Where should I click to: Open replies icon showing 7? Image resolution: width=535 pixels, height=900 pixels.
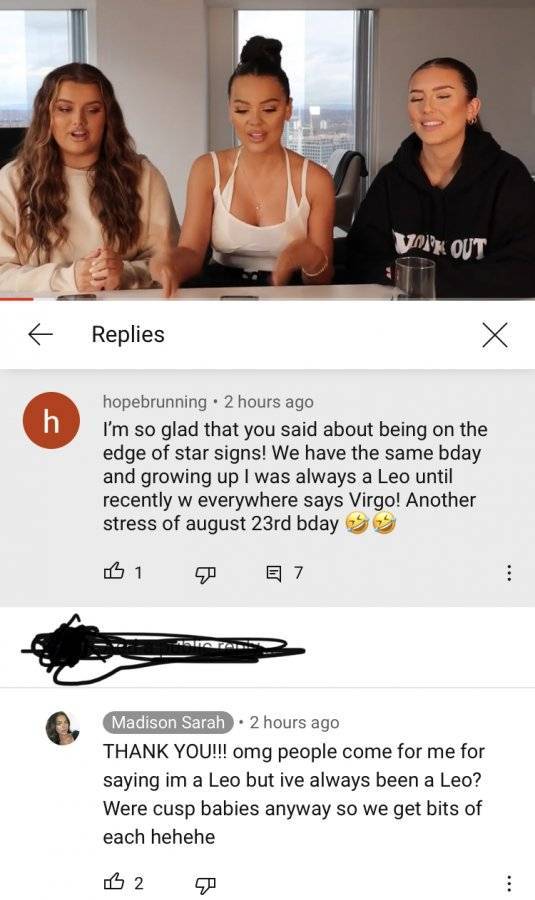(274, 572)
